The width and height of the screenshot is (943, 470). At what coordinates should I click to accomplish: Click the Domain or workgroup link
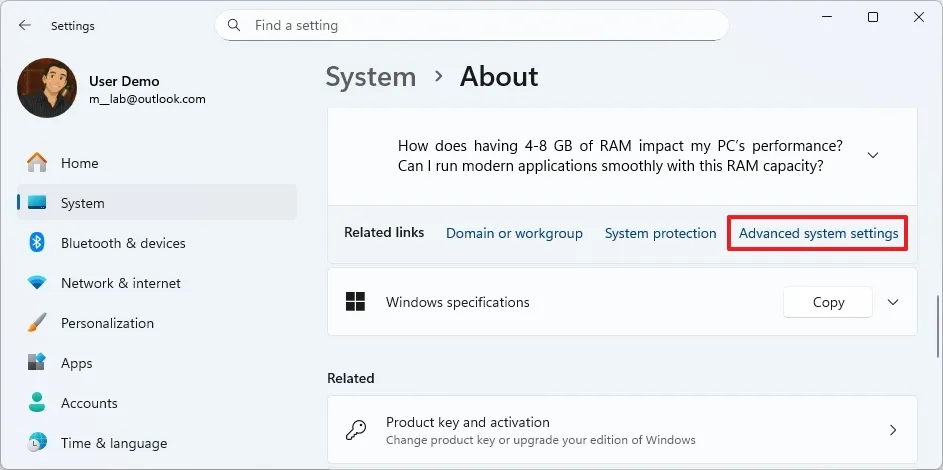[x=514, y=233]
